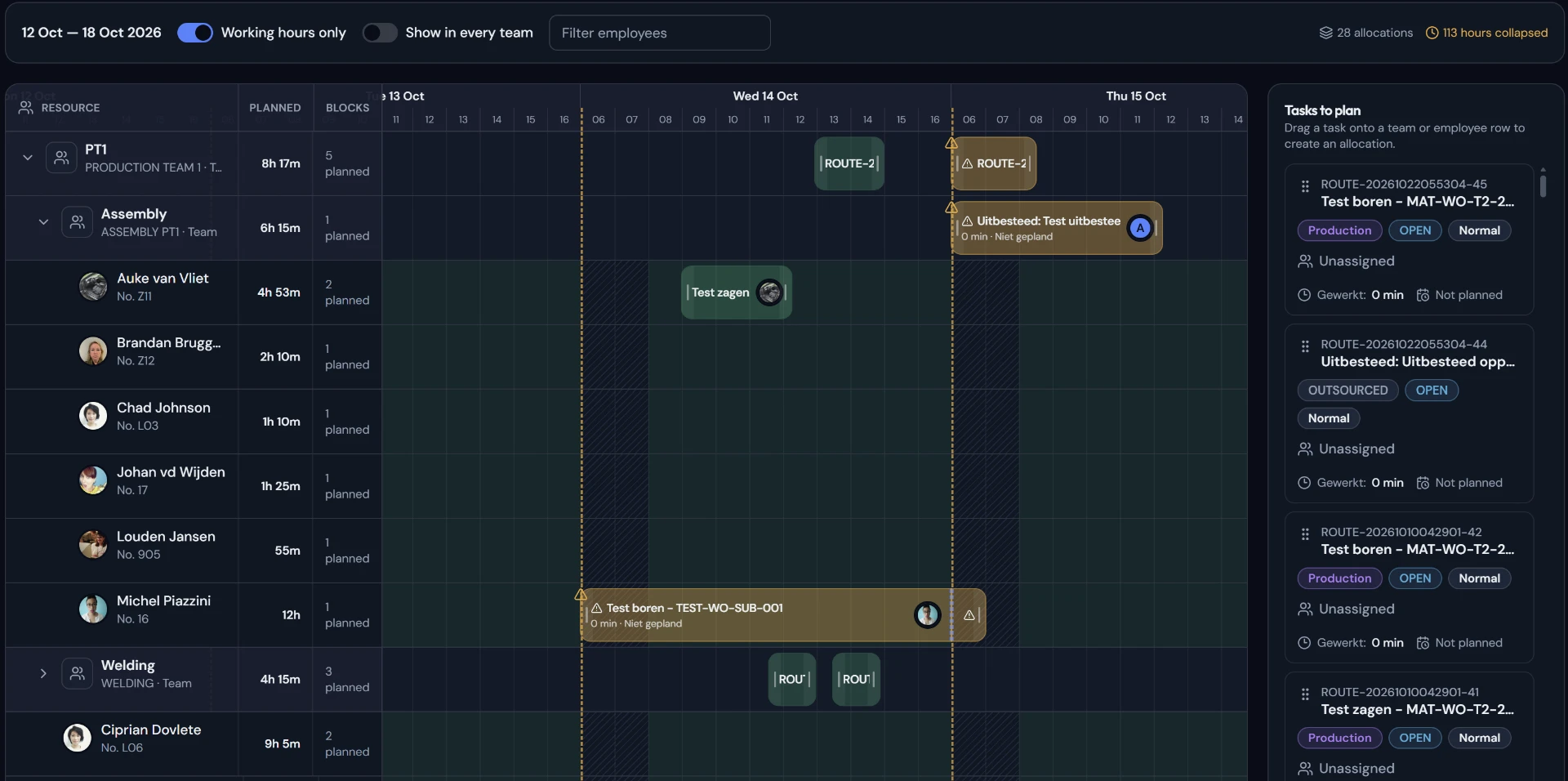Click the Thu 15 Oct date header
Screen dimensions: 1568x781
pos(1136,96)
